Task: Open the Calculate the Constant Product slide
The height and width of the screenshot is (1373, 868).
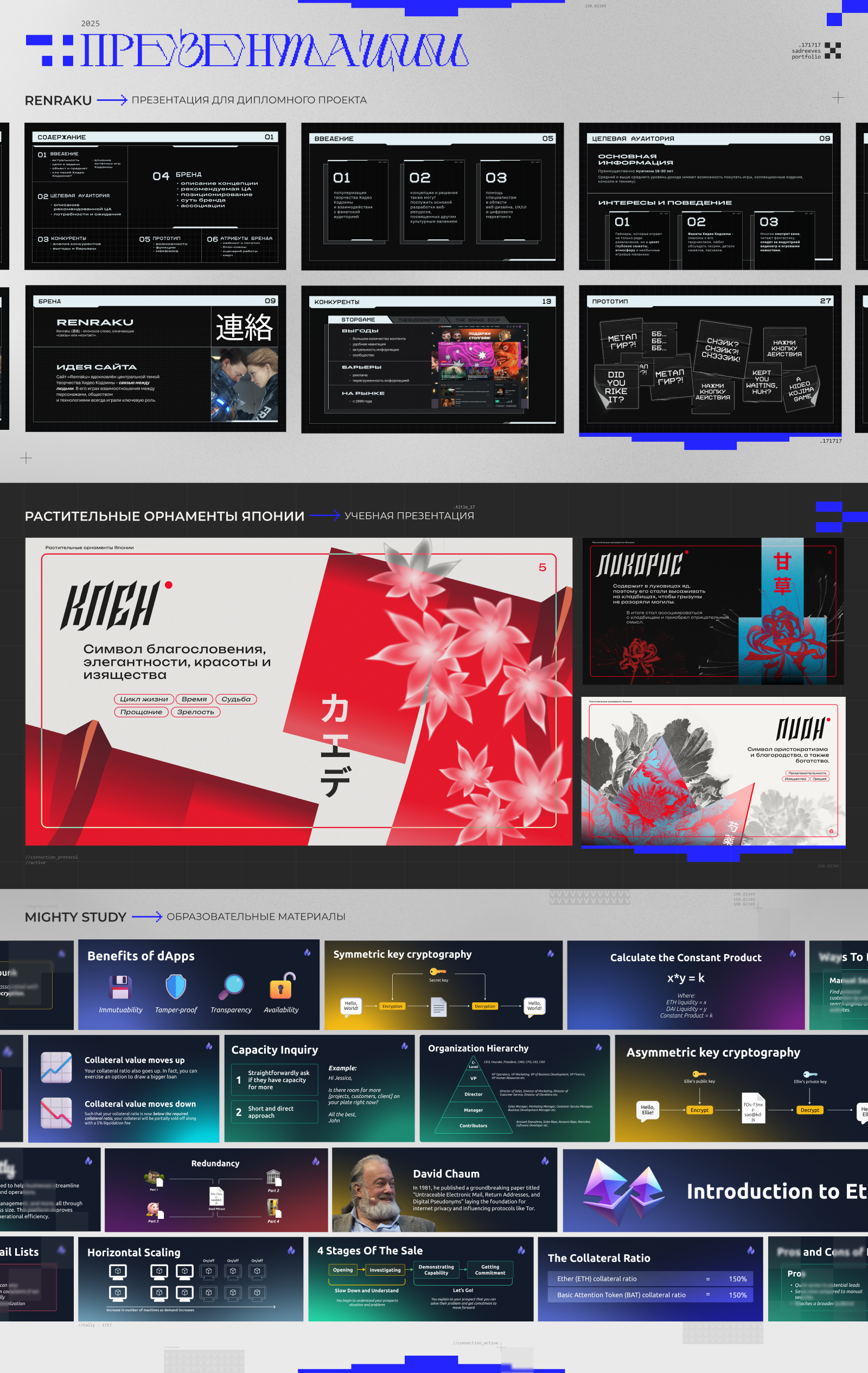Action: [x=686, y=986]
